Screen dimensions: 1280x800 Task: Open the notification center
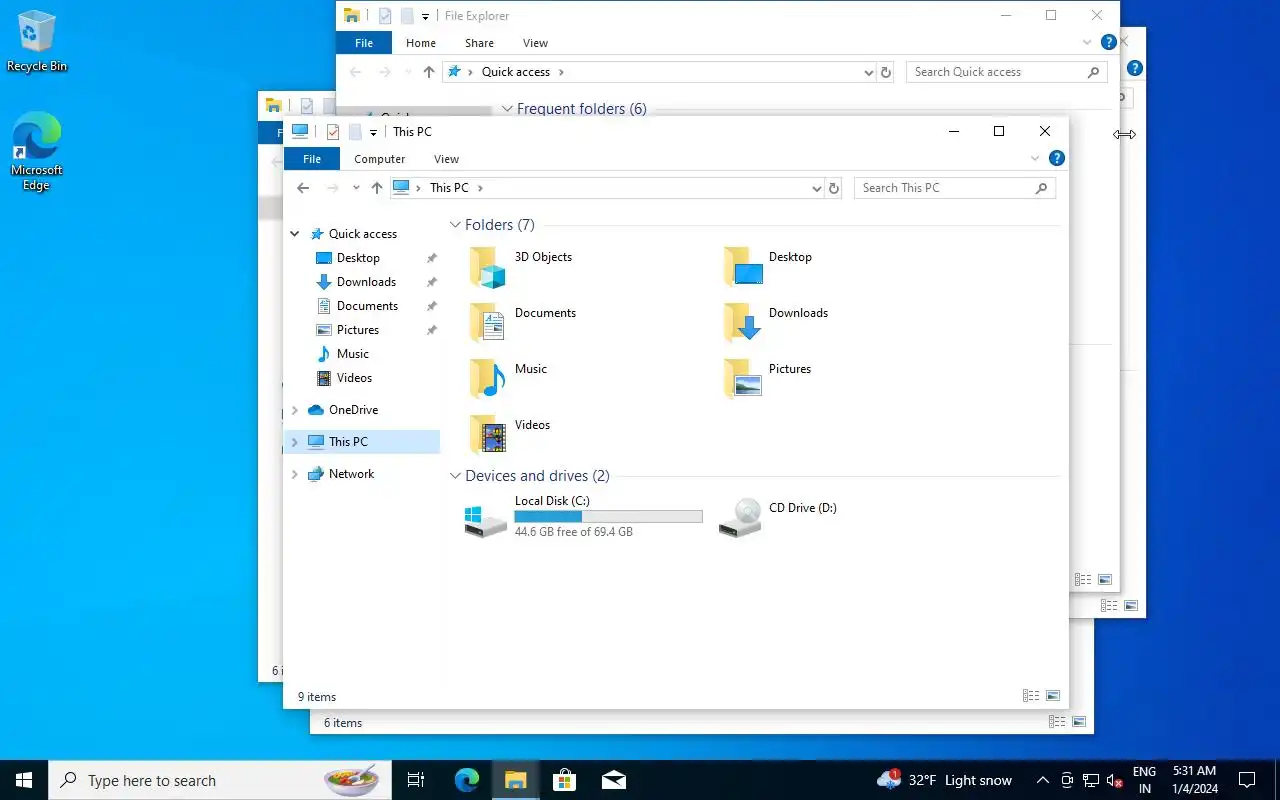[x=1247, y=780]
